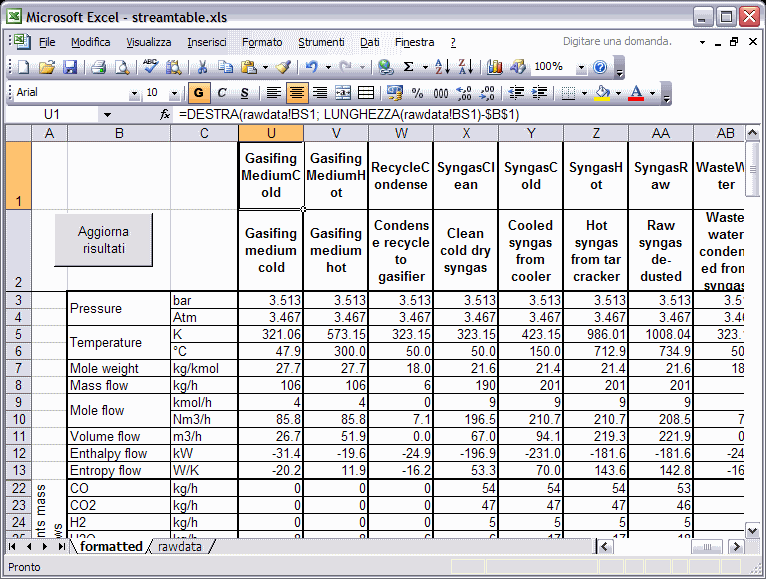Click the Strumenti menu
Viewport: 766px width, 579px height.
[321, 42]
